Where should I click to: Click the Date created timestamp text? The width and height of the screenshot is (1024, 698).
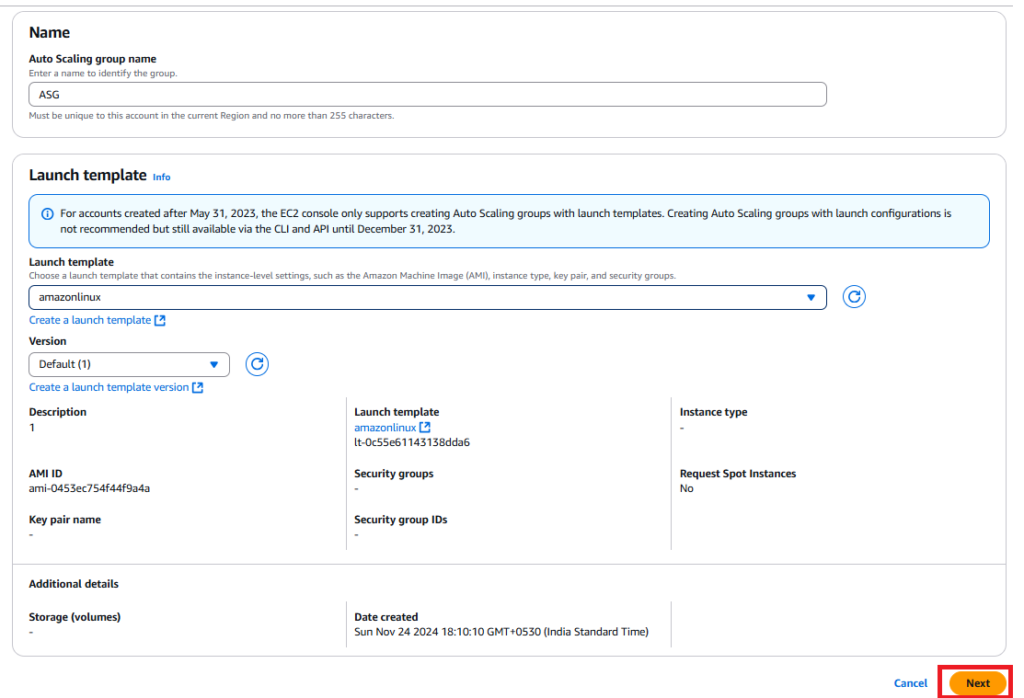501,632
